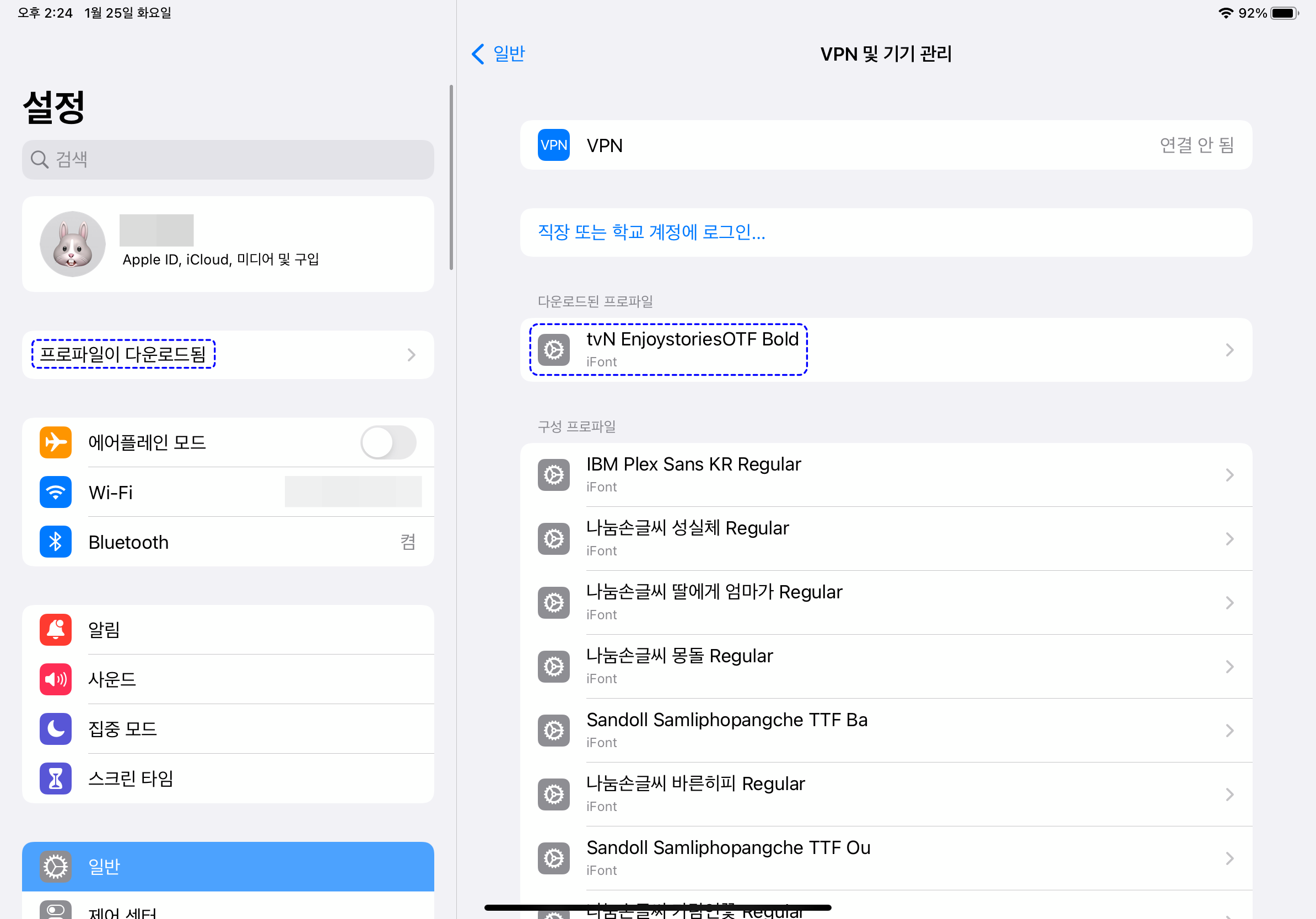Tap IBM Plex Sans KR Regular text
This screenshot has height=919, width=1316.
[693, 464]
